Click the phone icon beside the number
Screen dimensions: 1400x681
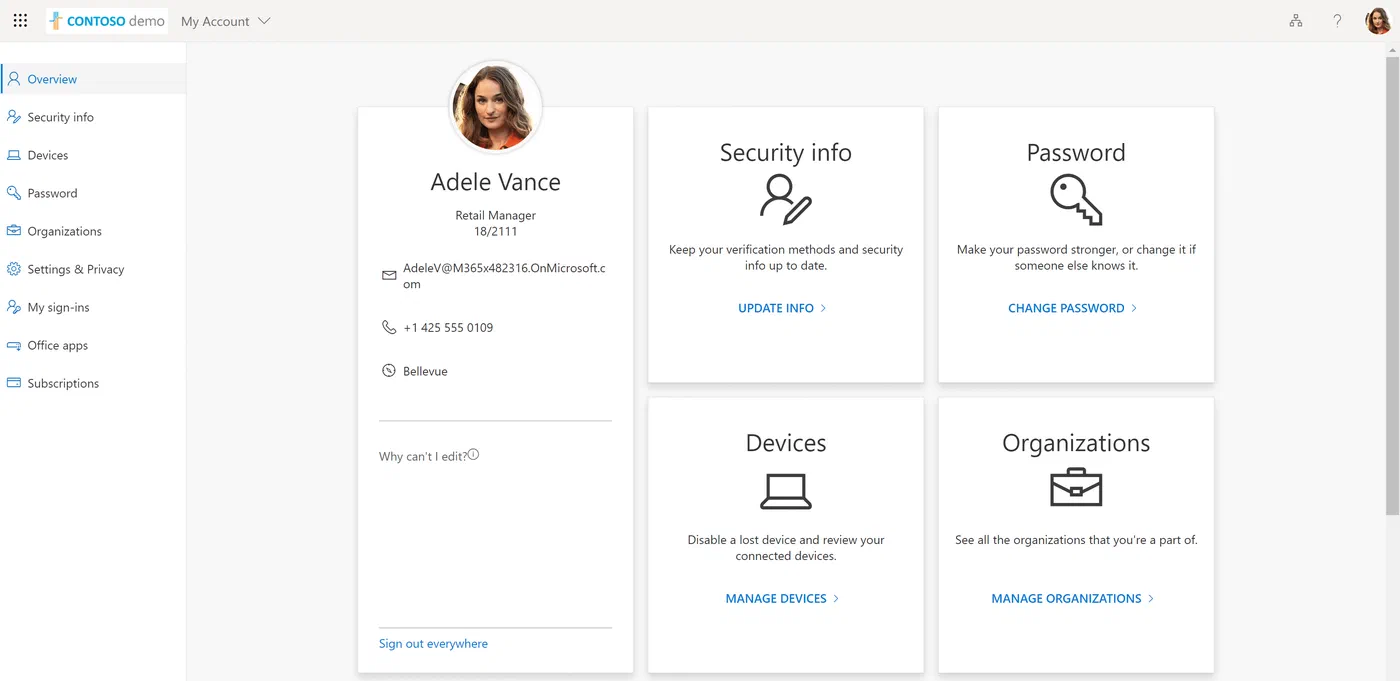[389, 327]
